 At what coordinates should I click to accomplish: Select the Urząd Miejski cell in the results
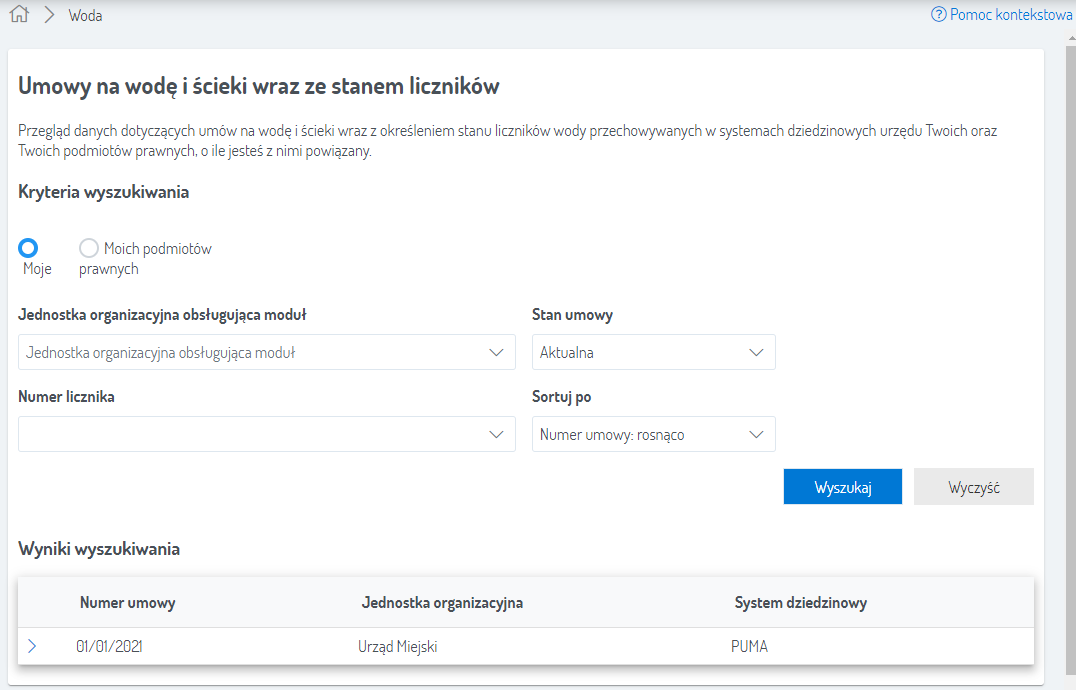coord(398,646)
